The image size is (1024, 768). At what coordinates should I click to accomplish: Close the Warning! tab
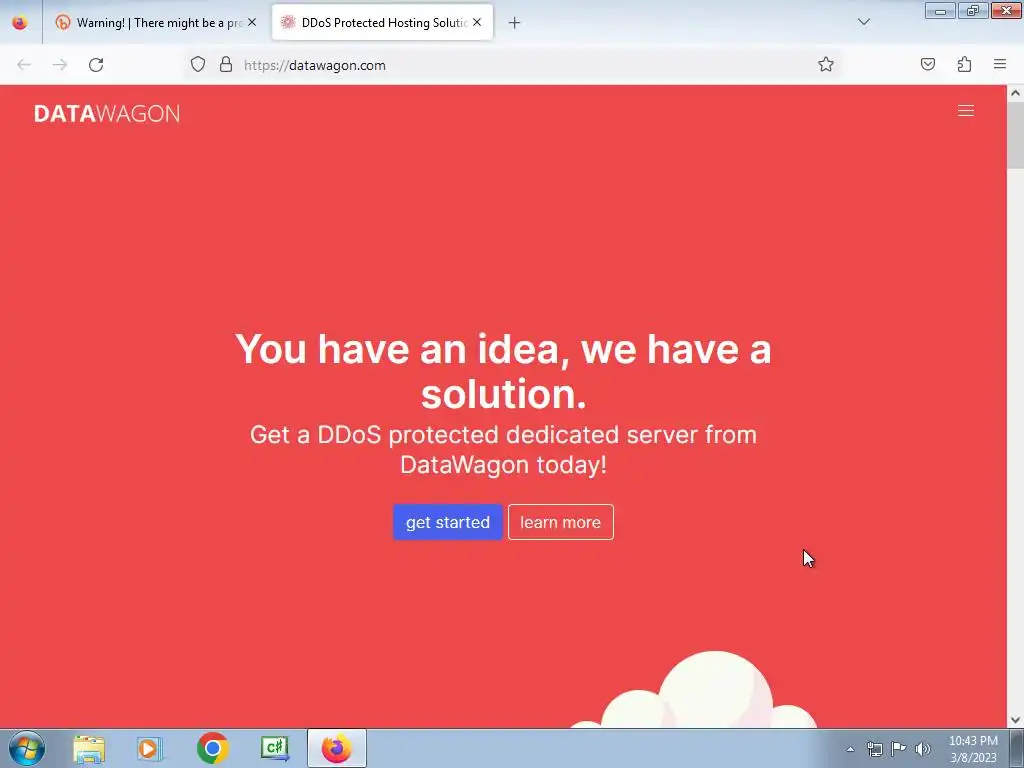[252, 22]
